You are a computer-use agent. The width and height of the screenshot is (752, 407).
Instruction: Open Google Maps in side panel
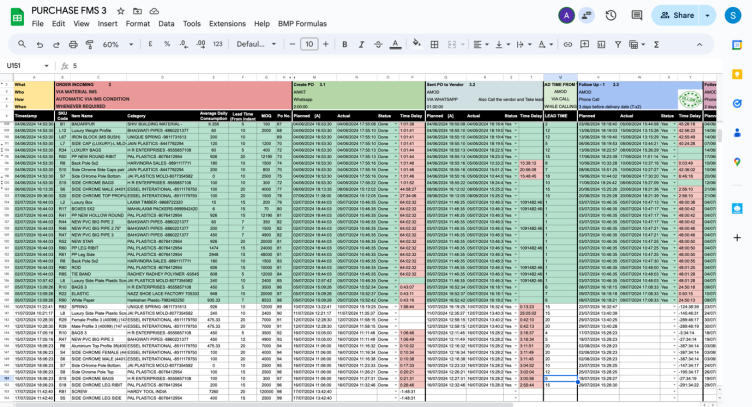[737, 162]
